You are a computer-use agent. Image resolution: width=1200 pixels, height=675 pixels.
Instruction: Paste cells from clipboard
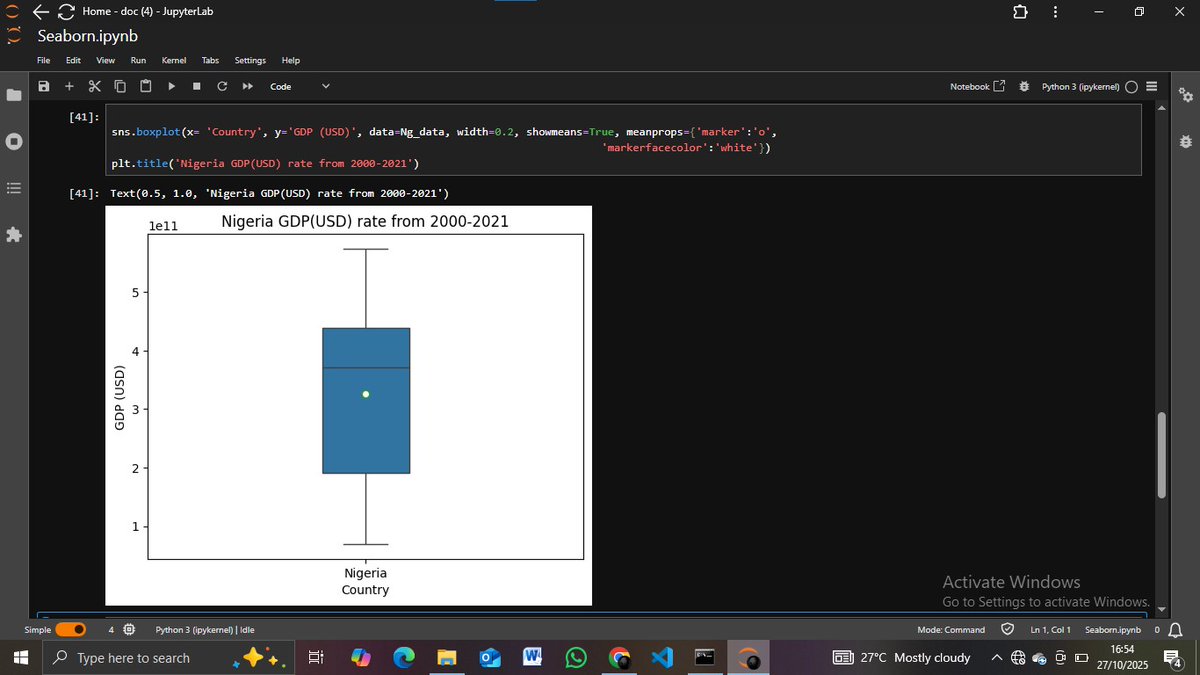145,86
